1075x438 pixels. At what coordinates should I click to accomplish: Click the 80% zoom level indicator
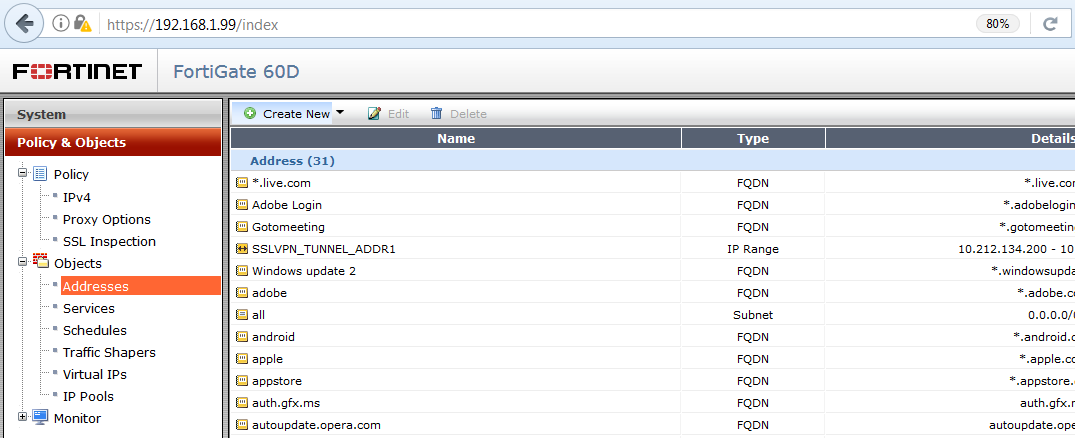tap(998, 24)
